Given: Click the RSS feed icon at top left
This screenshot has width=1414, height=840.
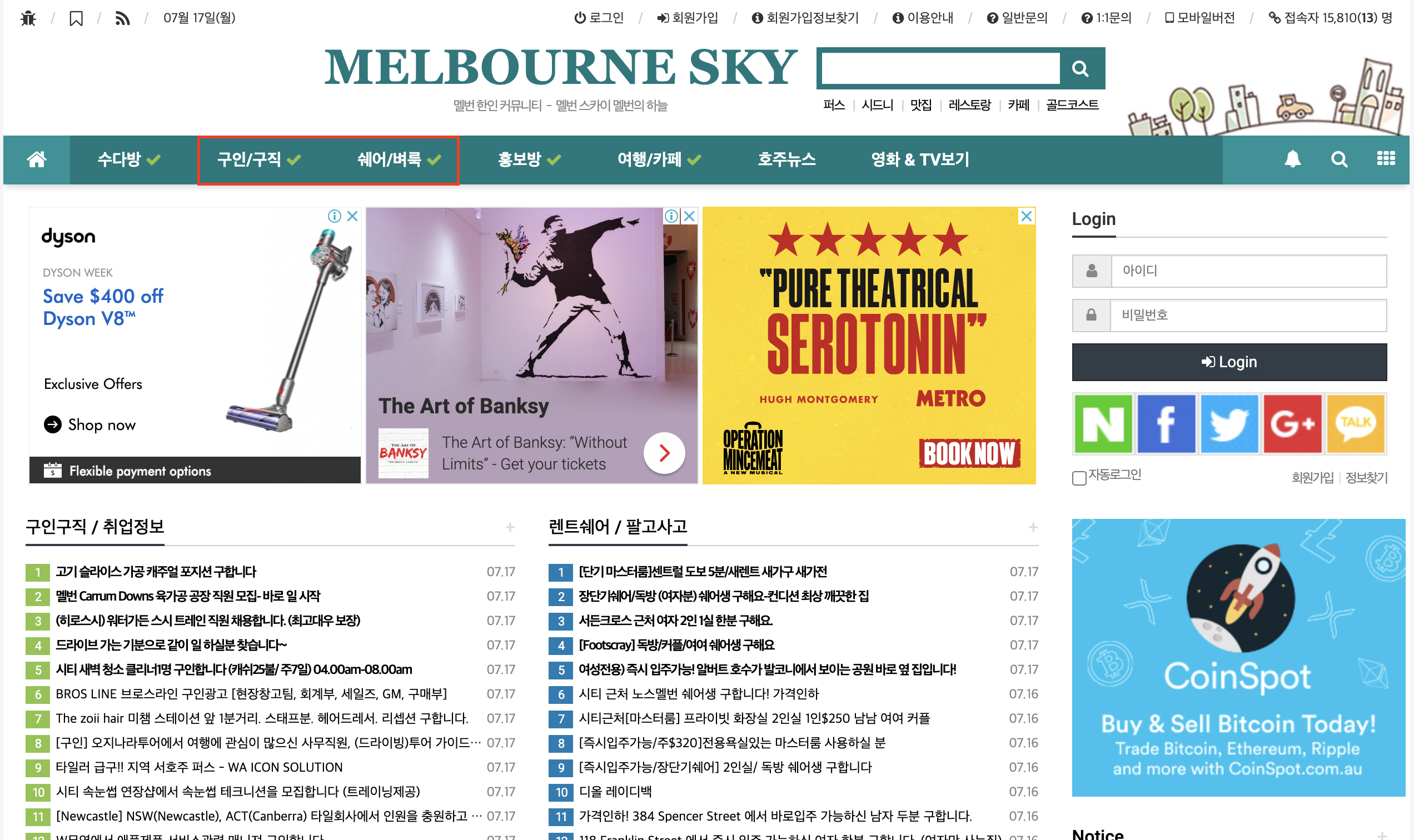Looking at the screenshot, I should coord(122,19).
